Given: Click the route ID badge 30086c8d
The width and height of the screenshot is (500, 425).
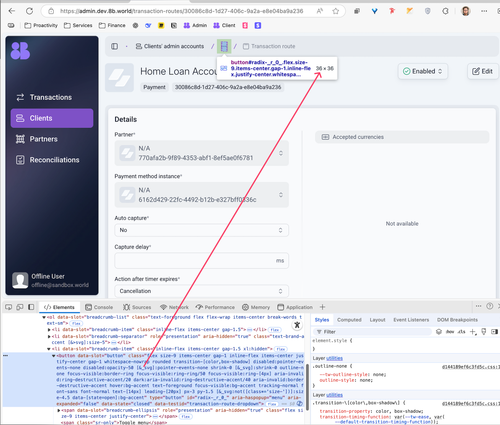Looking at the screenshot, I should [x=228, y=87].
